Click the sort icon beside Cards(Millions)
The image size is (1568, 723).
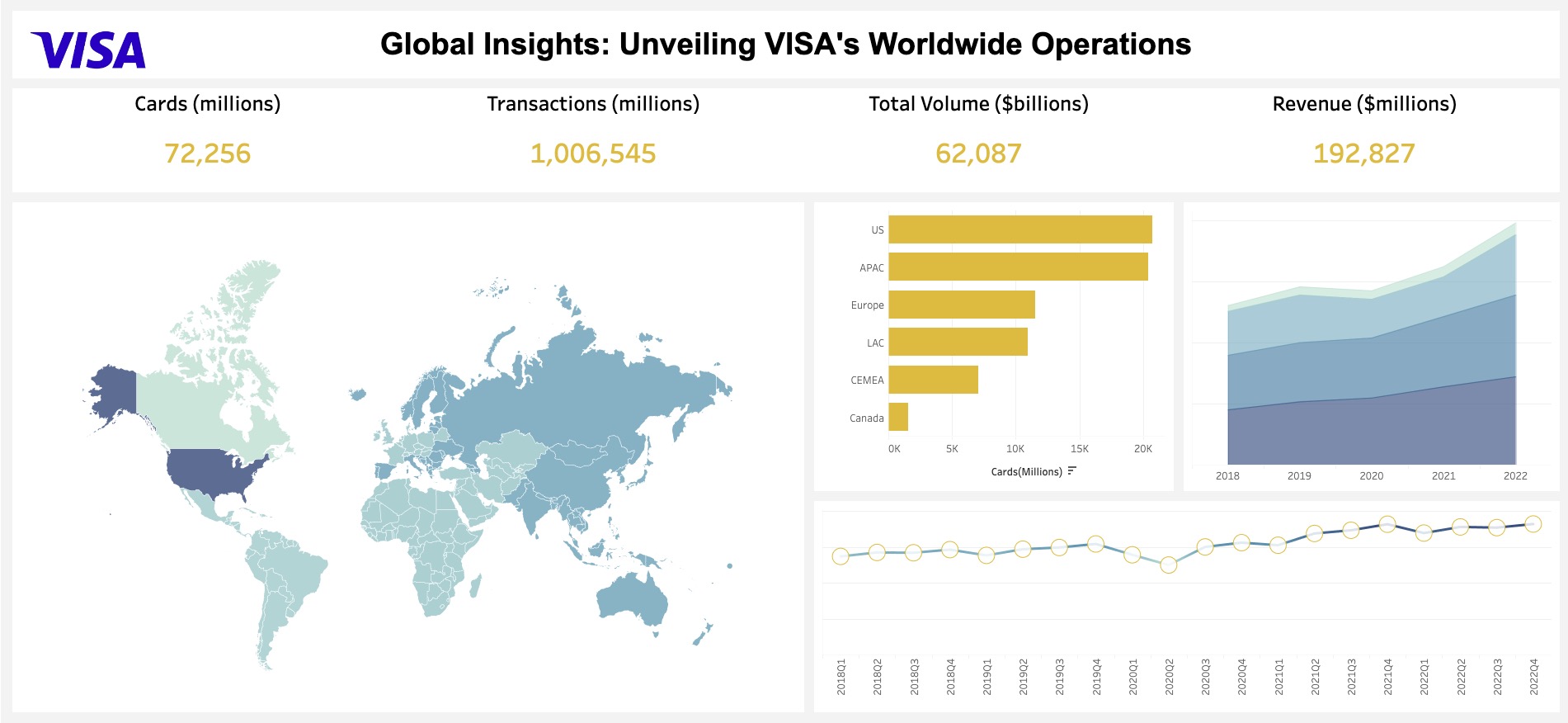(1071, 471)
